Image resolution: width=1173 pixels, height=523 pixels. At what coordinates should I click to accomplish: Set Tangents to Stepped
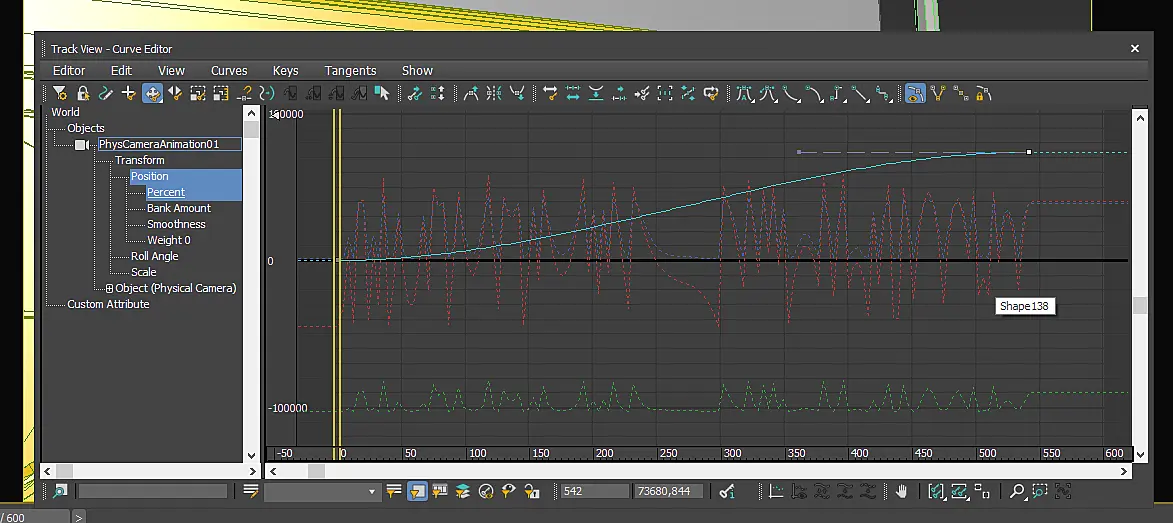point(837,94)
